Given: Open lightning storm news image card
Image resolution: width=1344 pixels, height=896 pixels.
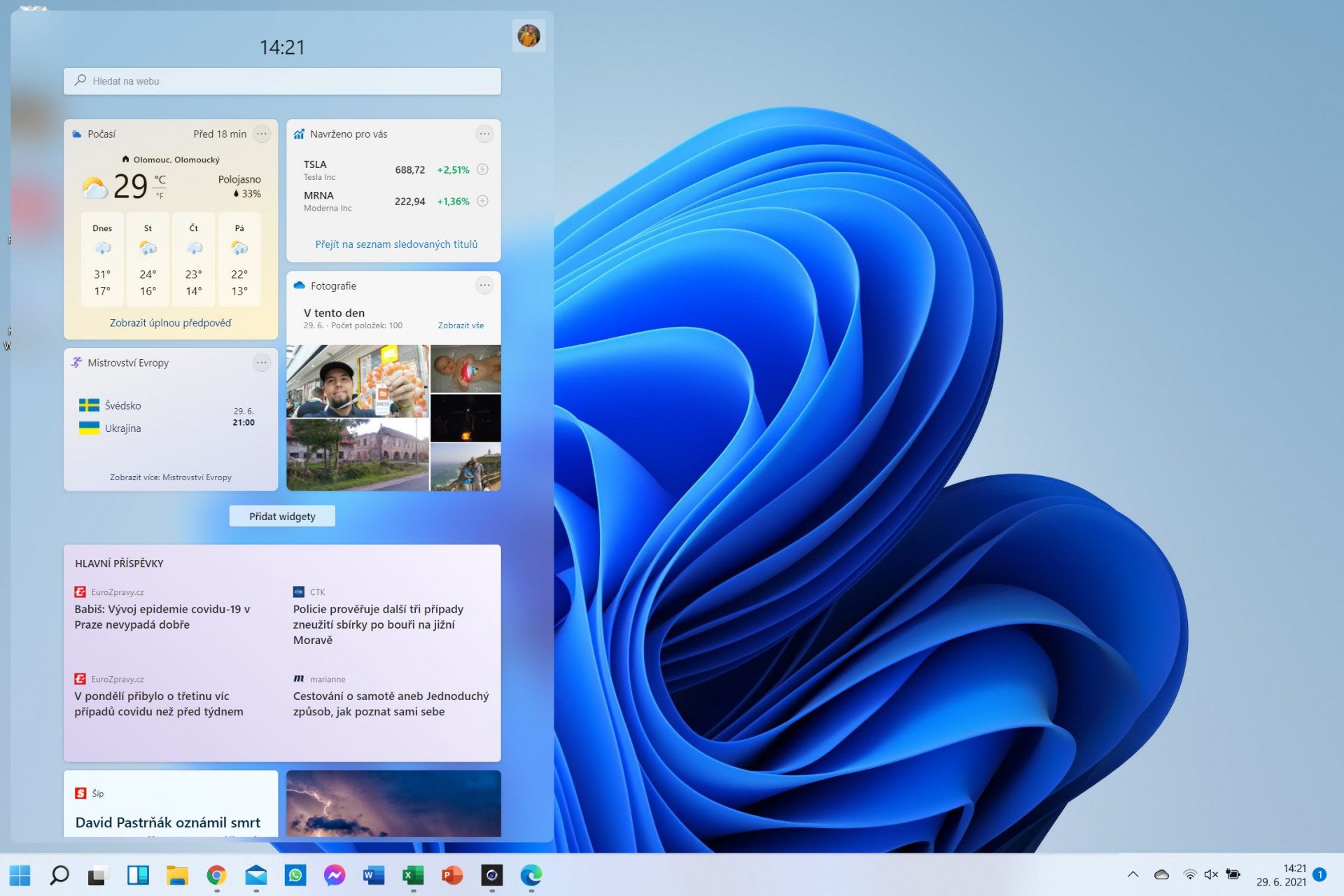Looking at the screenshot, I should (393, 804).
